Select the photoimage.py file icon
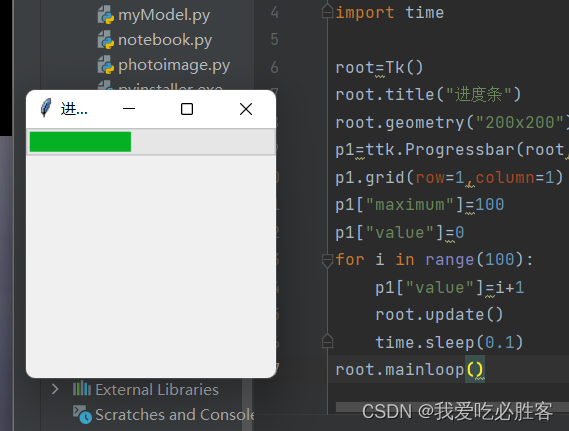This screenshot has width=569, height=431. (106, 65)
